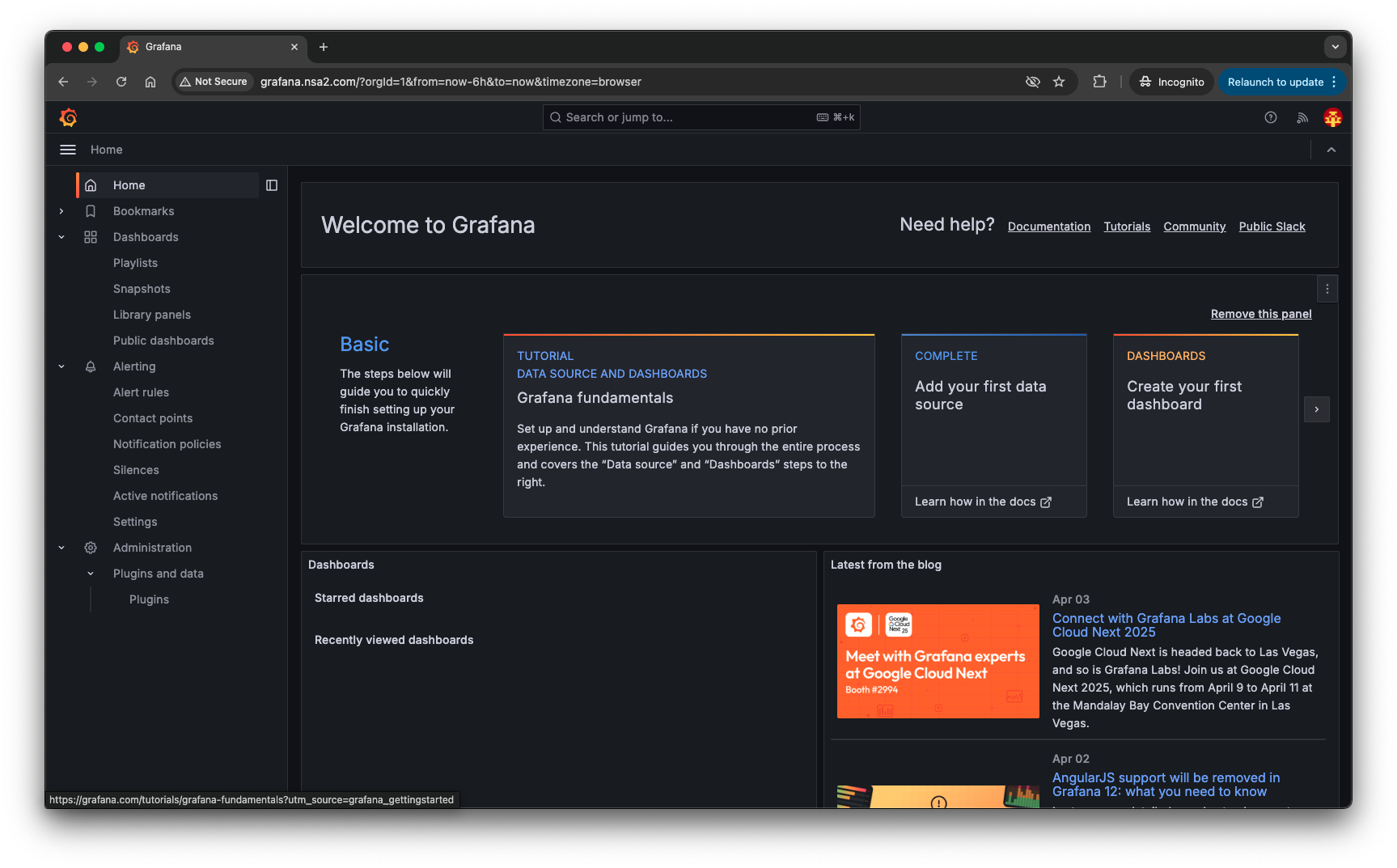
Task: Click Learn how in the docs under dashboard
Action: click(1195, 502)
